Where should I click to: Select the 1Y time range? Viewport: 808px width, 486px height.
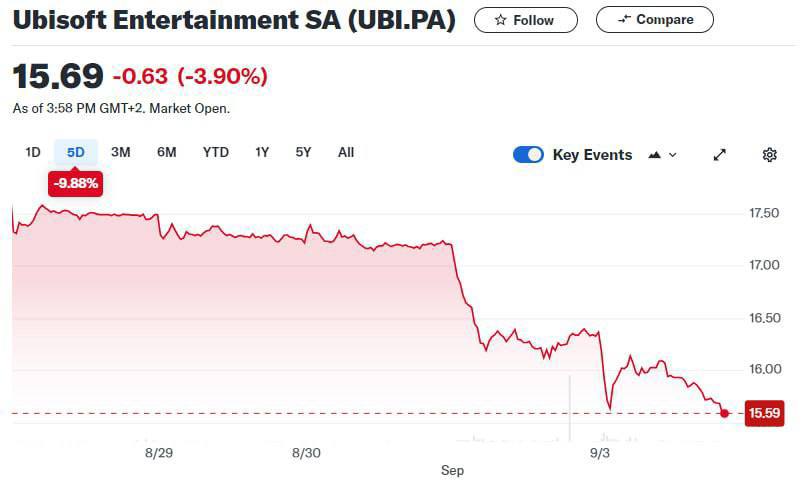tap(262, 152)
